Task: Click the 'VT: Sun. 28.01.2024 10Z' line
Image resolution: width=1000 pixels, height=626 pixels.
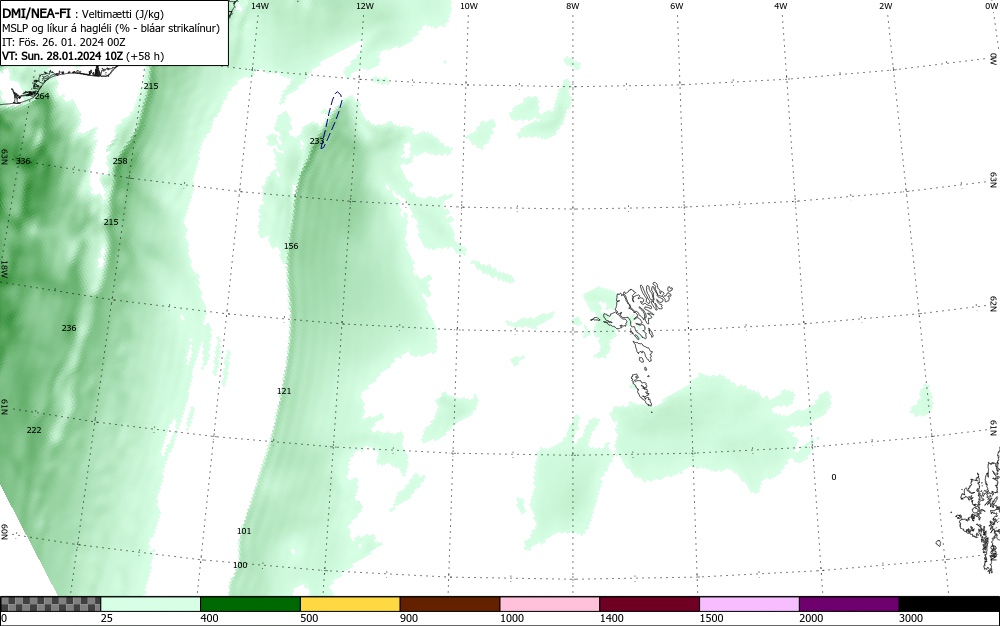Action: (62, 56)
